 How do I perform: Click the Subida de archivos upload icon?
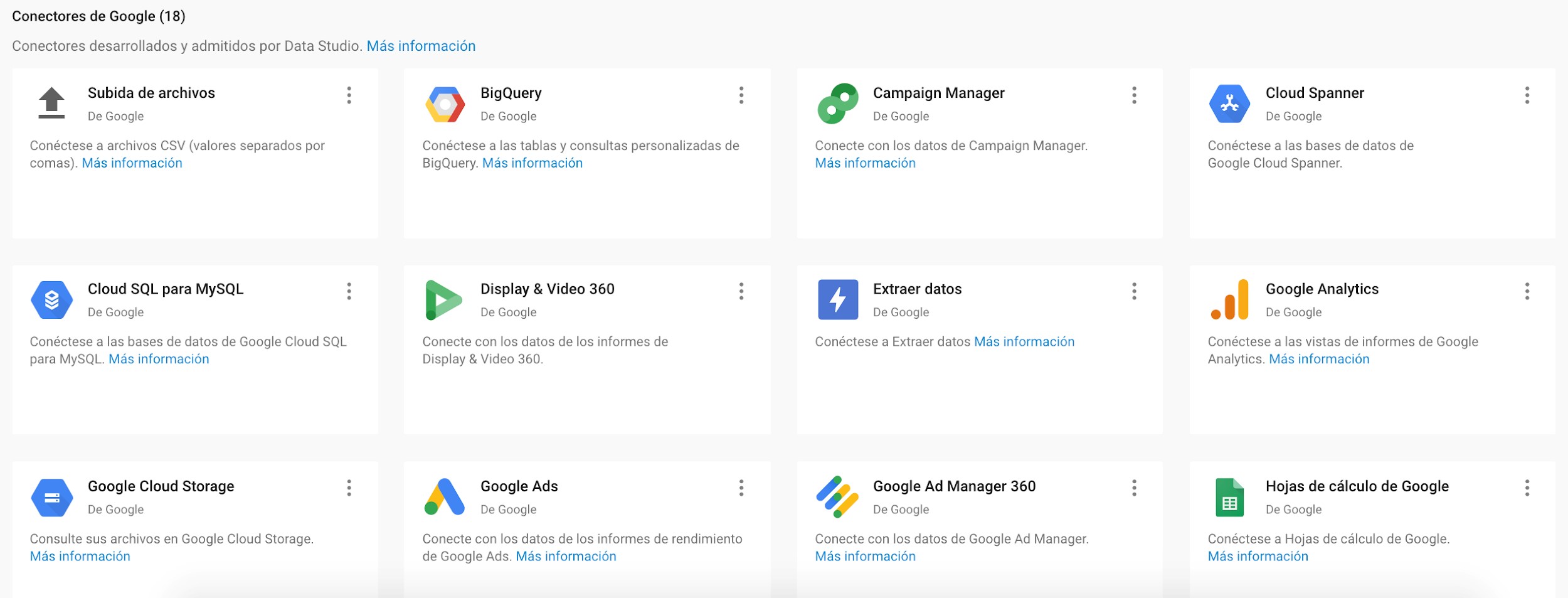51,103
